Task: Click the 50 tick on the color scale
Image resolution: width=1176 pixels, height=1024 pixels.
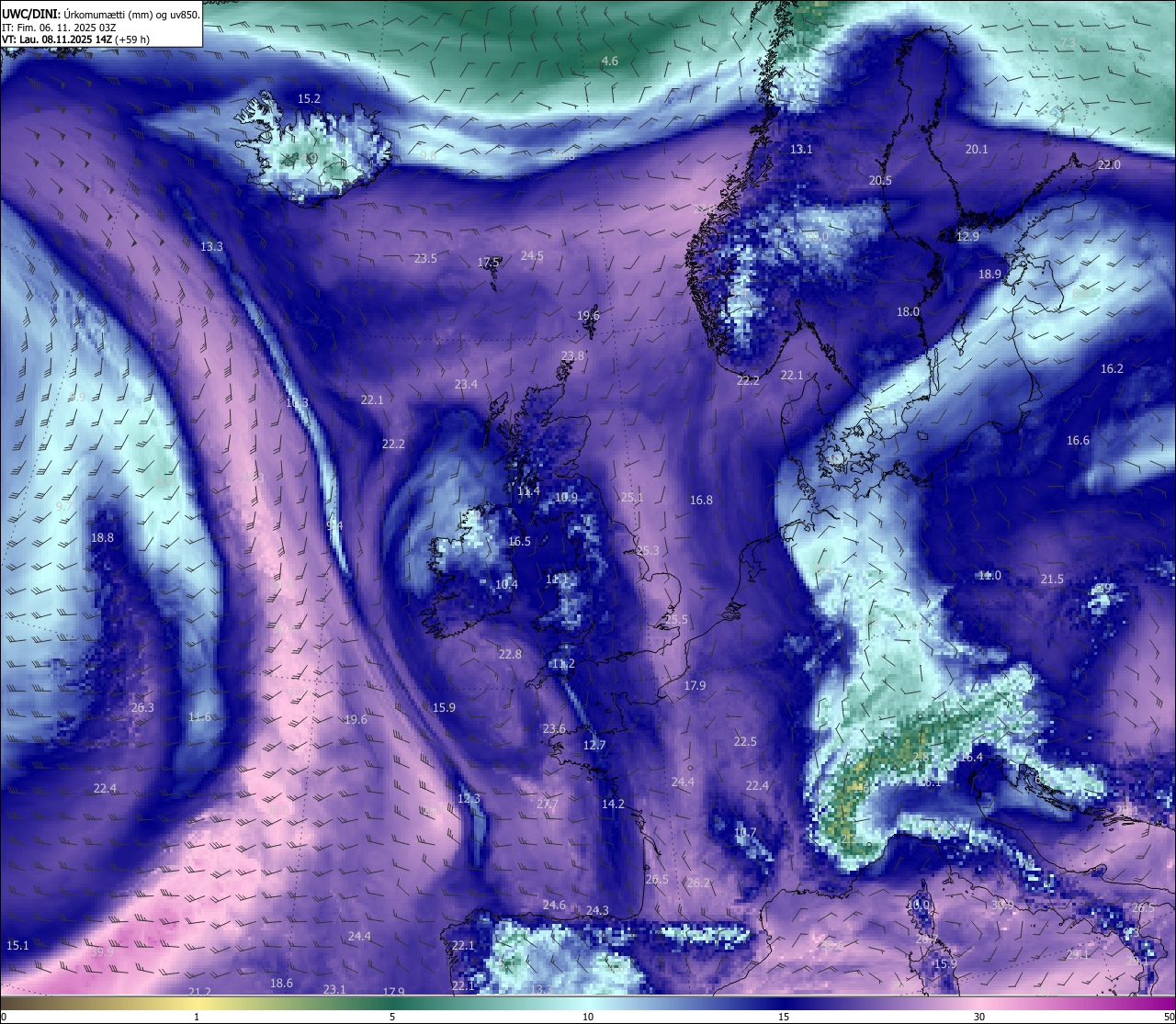Action: [x=1169, y=1017]
